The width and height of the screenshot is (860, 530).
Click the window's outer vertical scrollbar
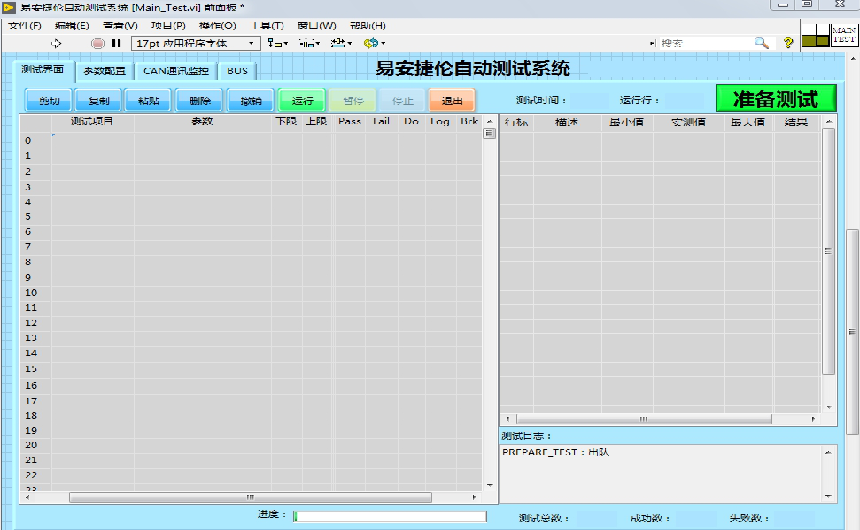point(852,332)
